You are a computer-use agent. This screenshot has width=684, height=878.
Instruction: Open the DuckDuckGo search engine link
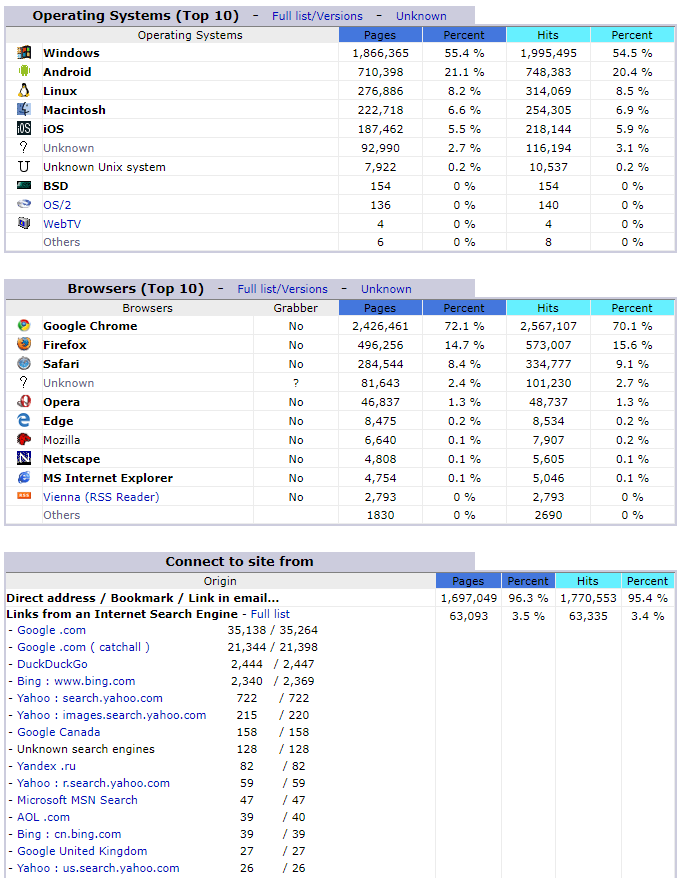click(x=52, y=664)
